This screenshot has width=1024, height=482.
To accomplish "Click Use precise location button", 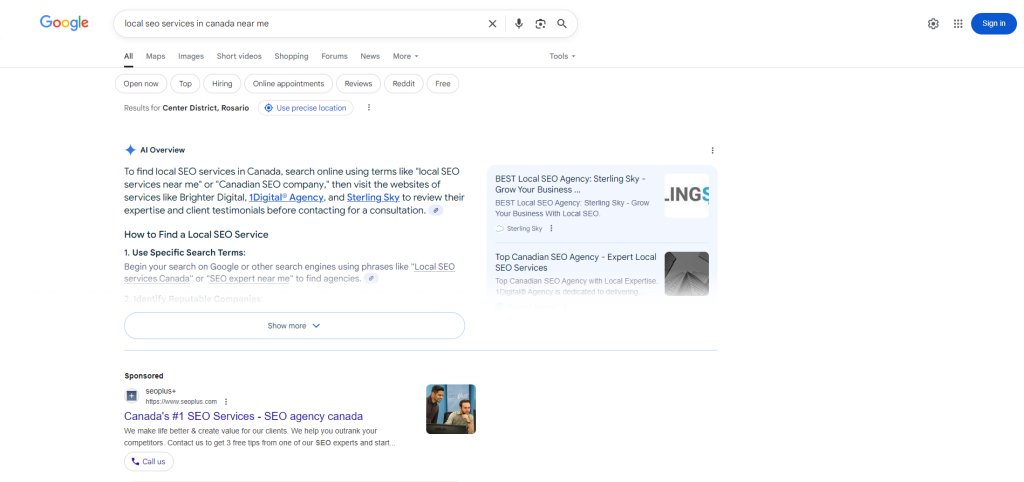I will pos(306,108).
